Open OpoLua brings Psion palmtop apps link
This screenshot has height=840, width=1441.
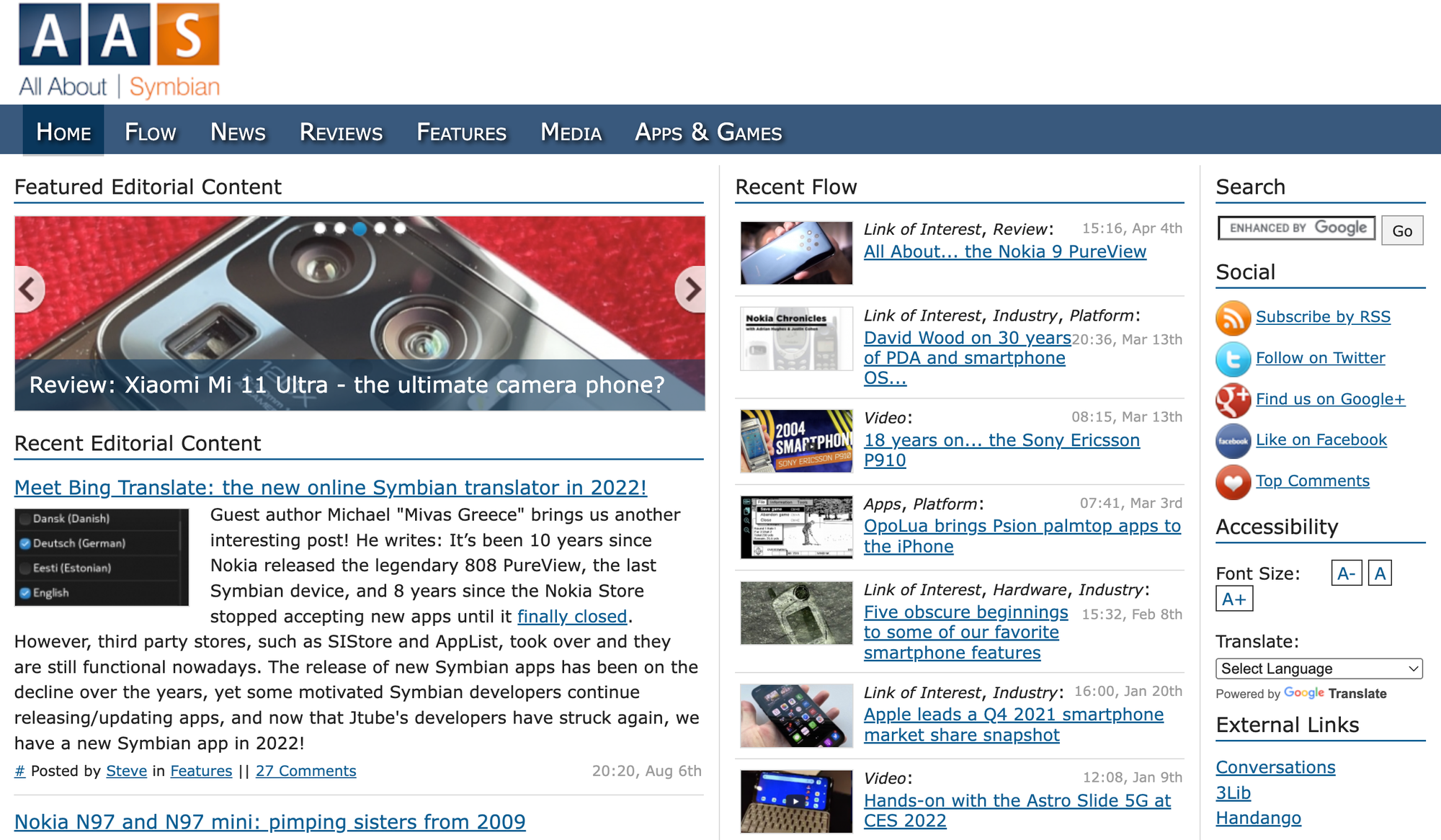coord(1022,536)
